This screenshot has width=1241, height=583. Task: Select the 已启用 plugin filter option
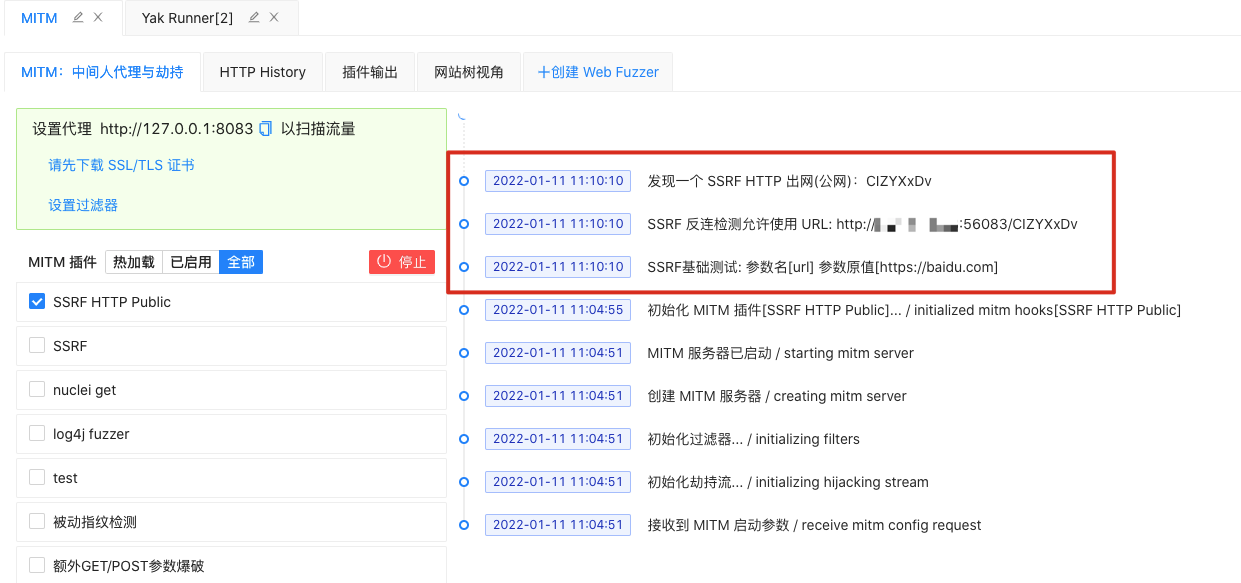click(191, 262)
